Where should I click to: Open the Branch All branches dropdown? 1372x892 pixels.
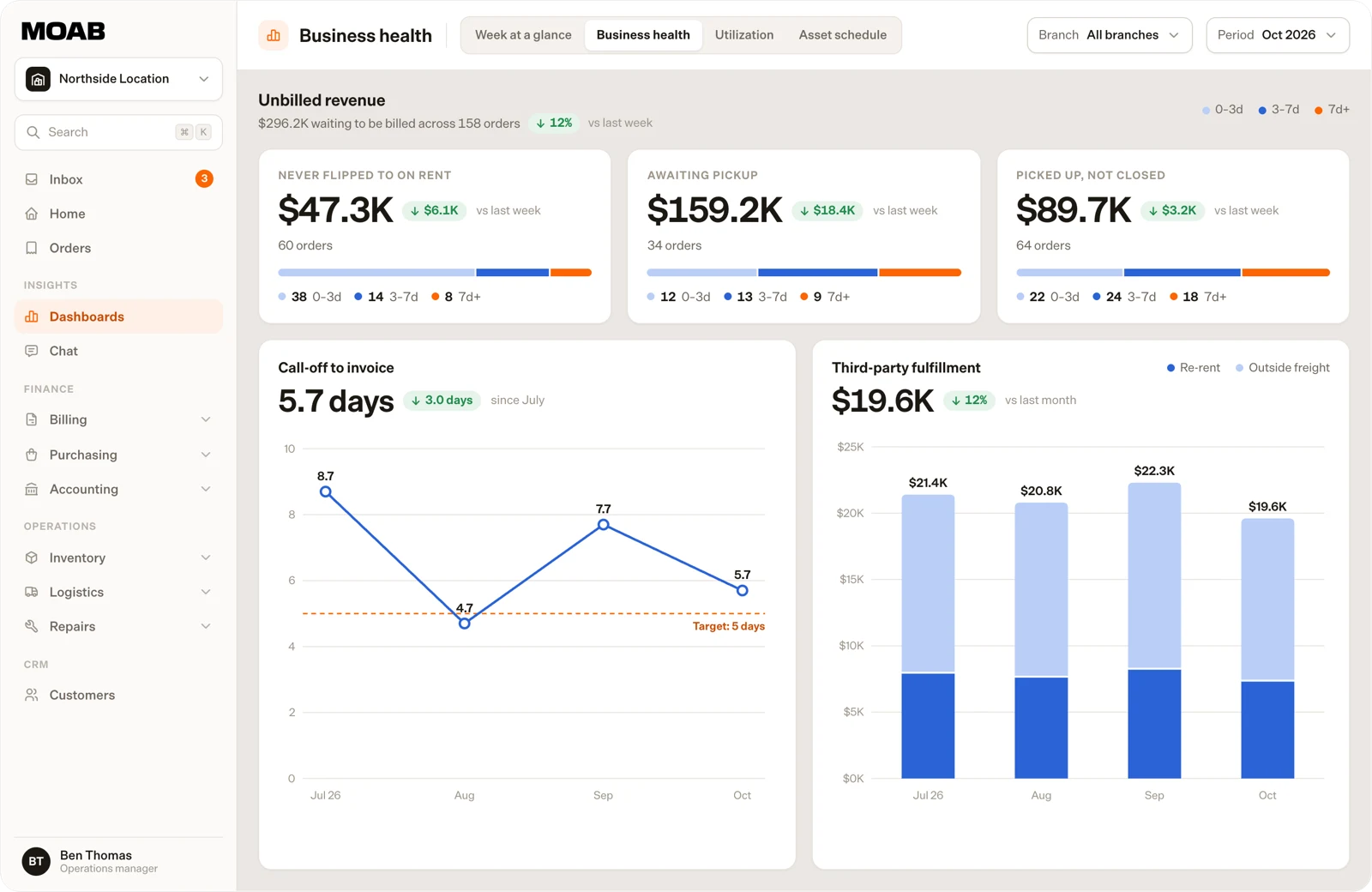click(1110, 35)
